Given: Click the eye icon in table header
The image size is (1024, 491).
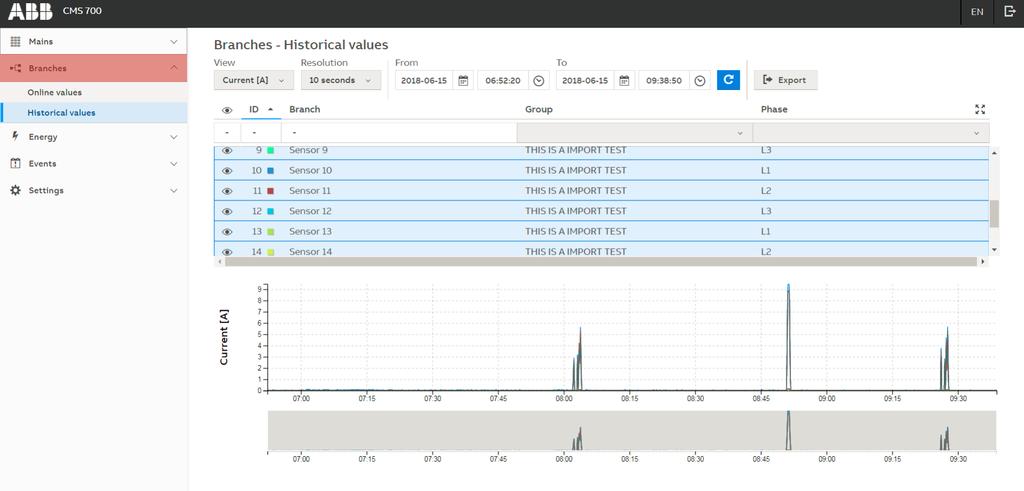Looking at the screenshot, I should coord(227,110).
